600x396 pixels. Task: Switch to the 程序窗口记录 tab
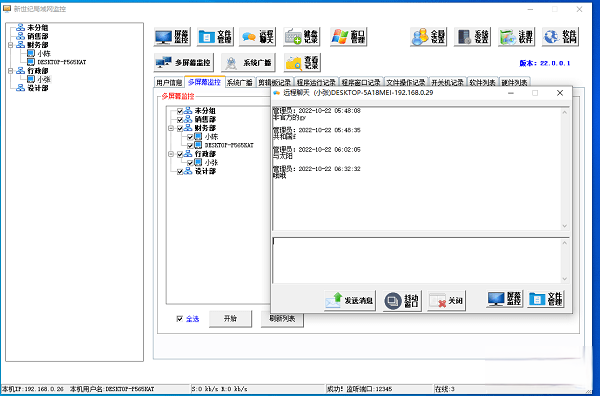tap(361, 82)
